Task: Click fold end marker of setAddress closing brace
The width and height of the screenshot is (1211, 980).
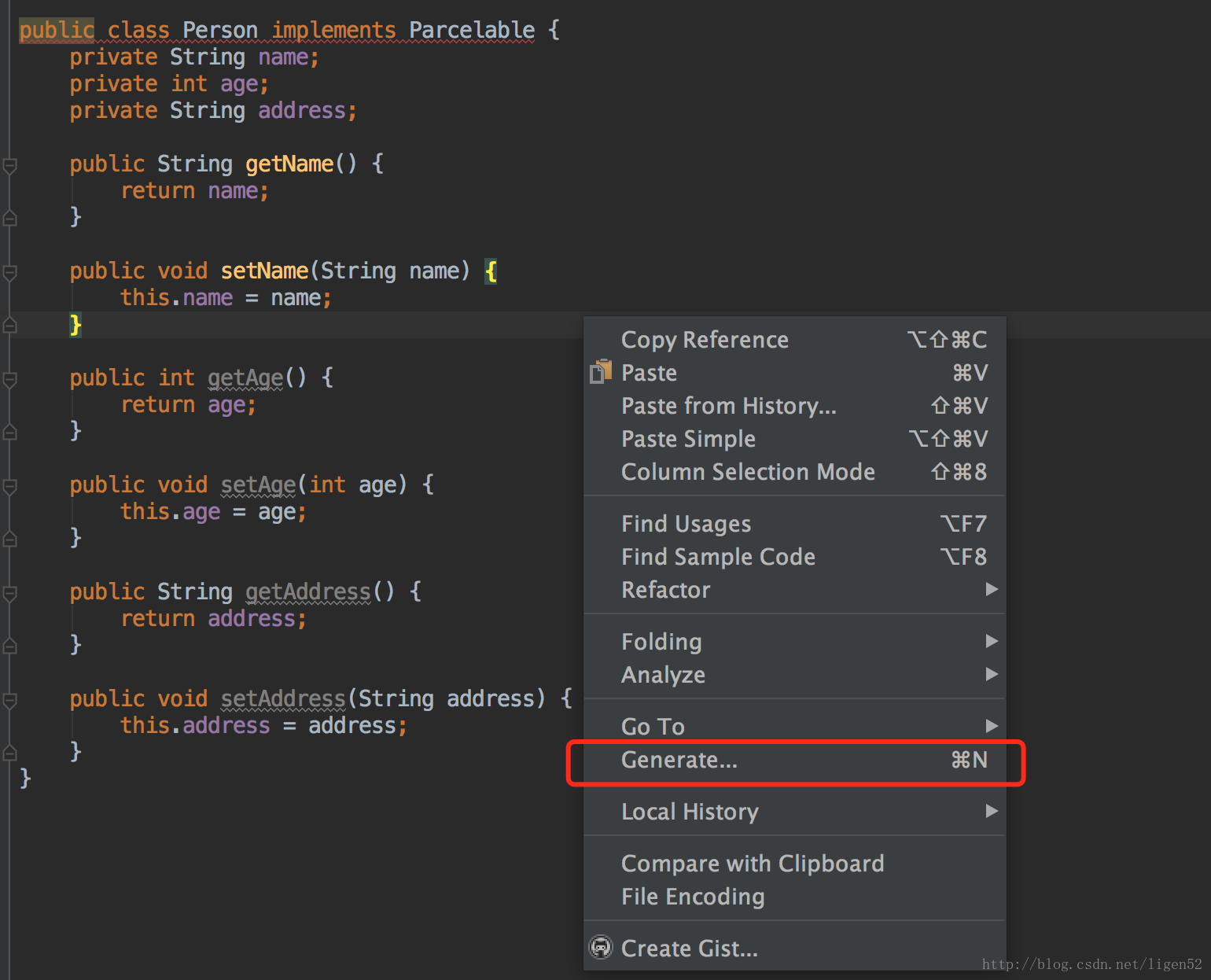Action: [x=9, y=753]
